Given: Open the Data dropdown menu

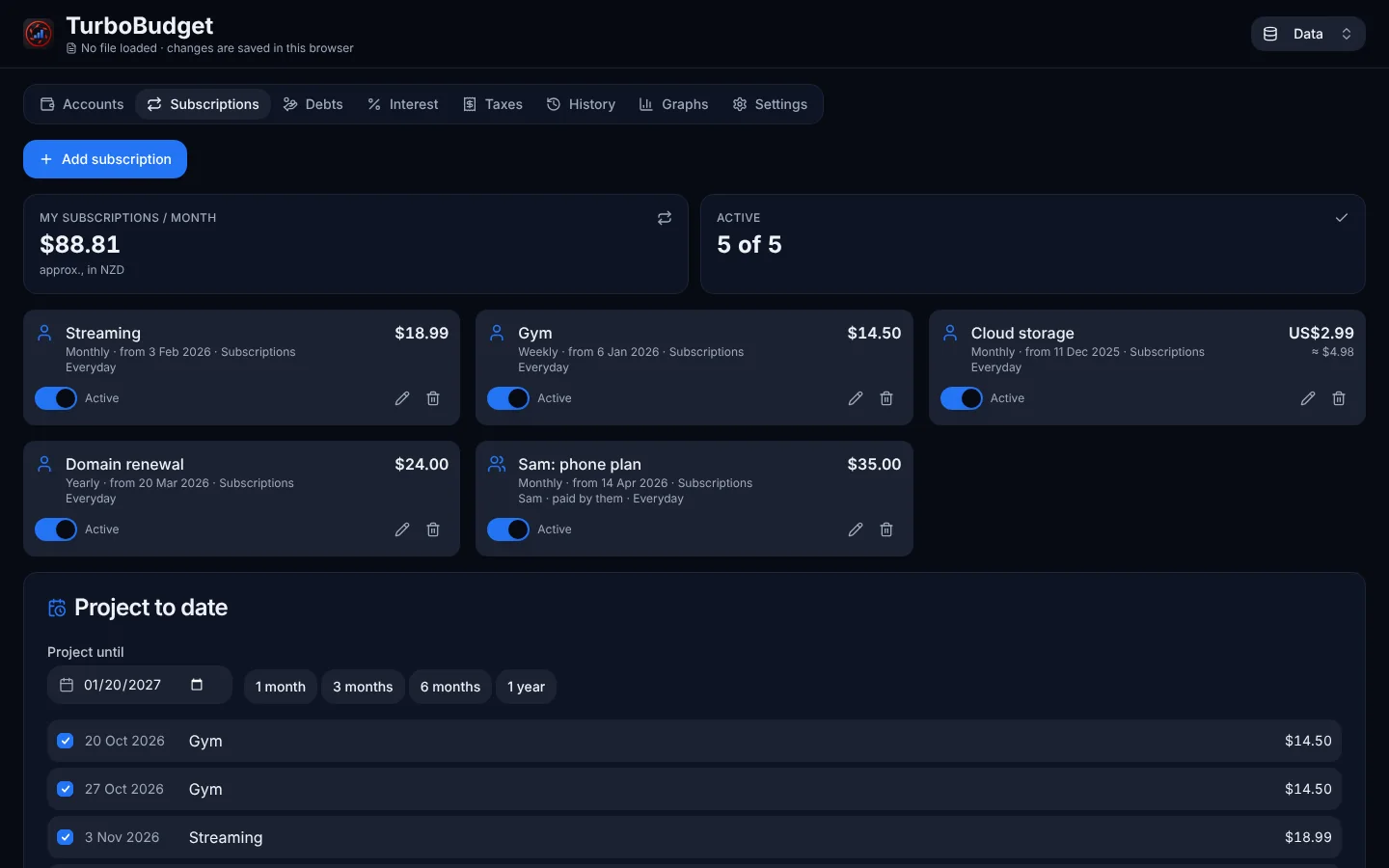Looking at the screenshot, I should click(1308, 34).
